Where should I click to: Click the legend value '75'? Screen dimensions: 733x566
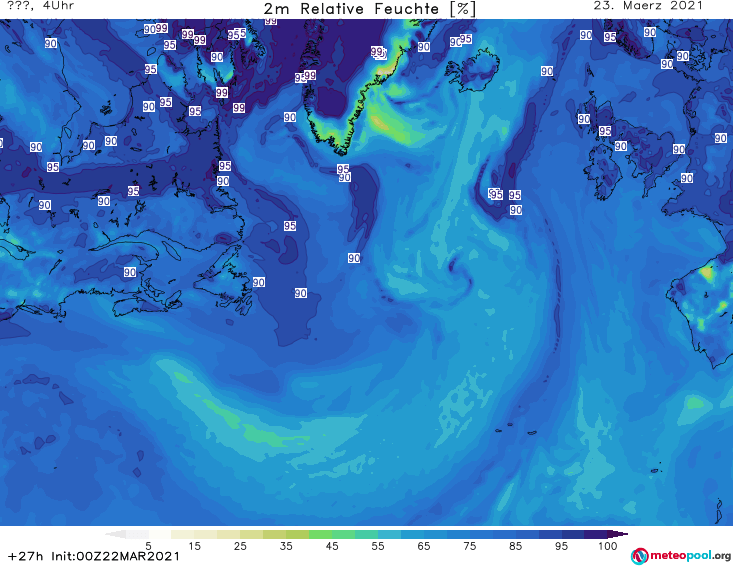469,546
